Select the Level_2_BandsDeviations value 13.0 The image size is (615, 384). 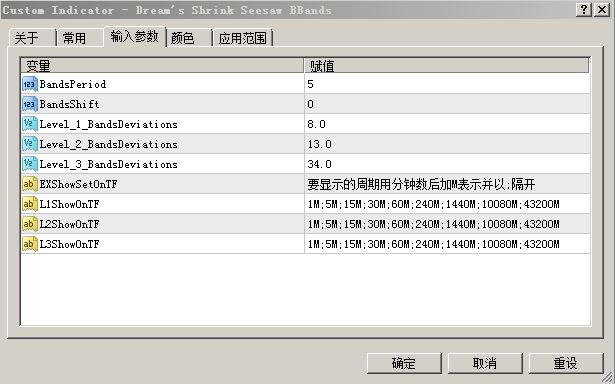pyautogui.click(x=319, y=144)
